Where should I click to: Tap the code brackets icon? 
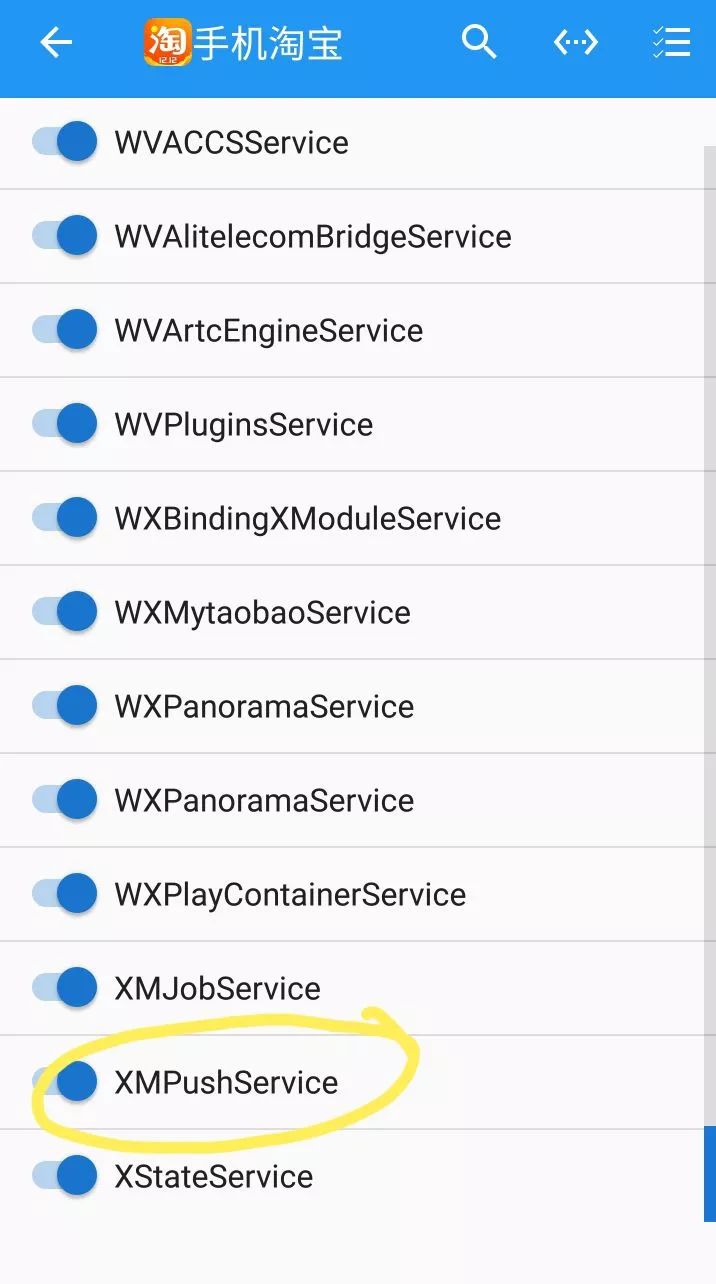[576, 42]
